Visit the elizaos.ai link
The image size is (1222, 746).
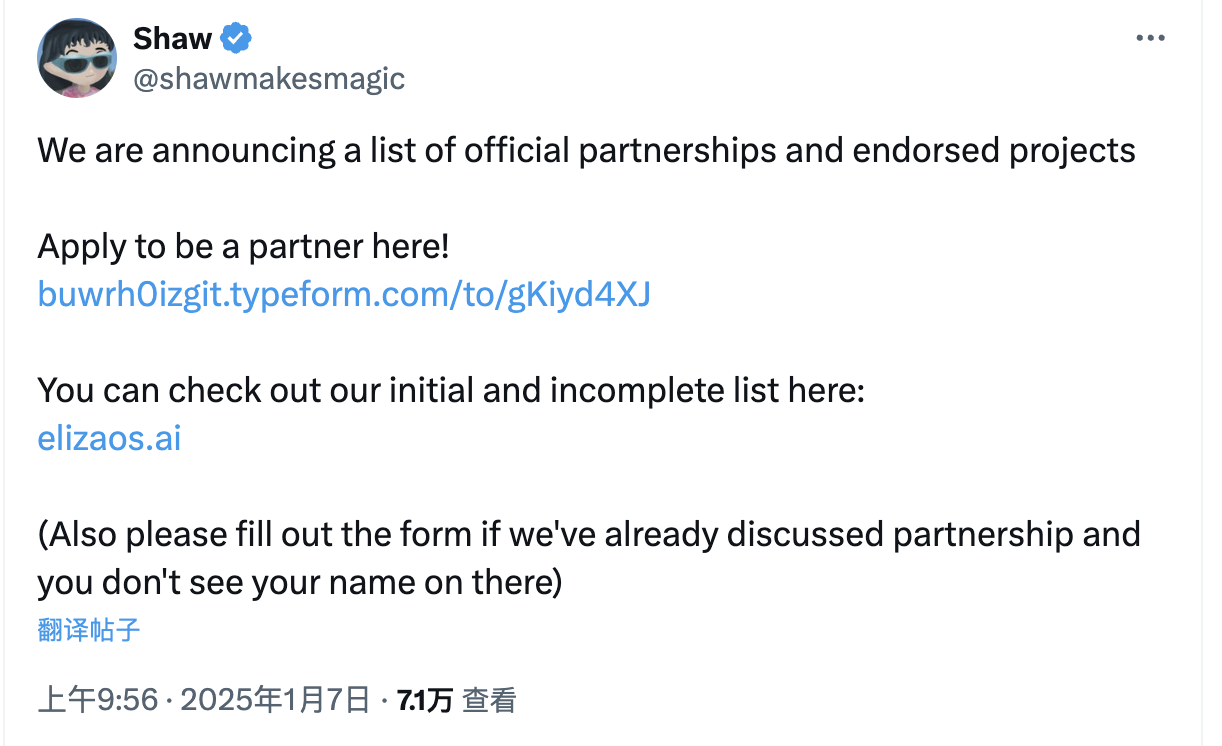[109, 438]
